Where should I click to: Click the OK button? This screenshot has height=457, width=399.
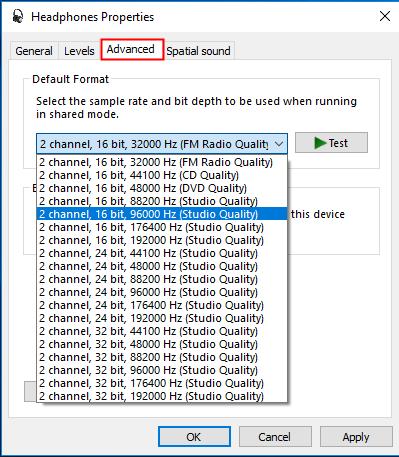tap(194, 437)
